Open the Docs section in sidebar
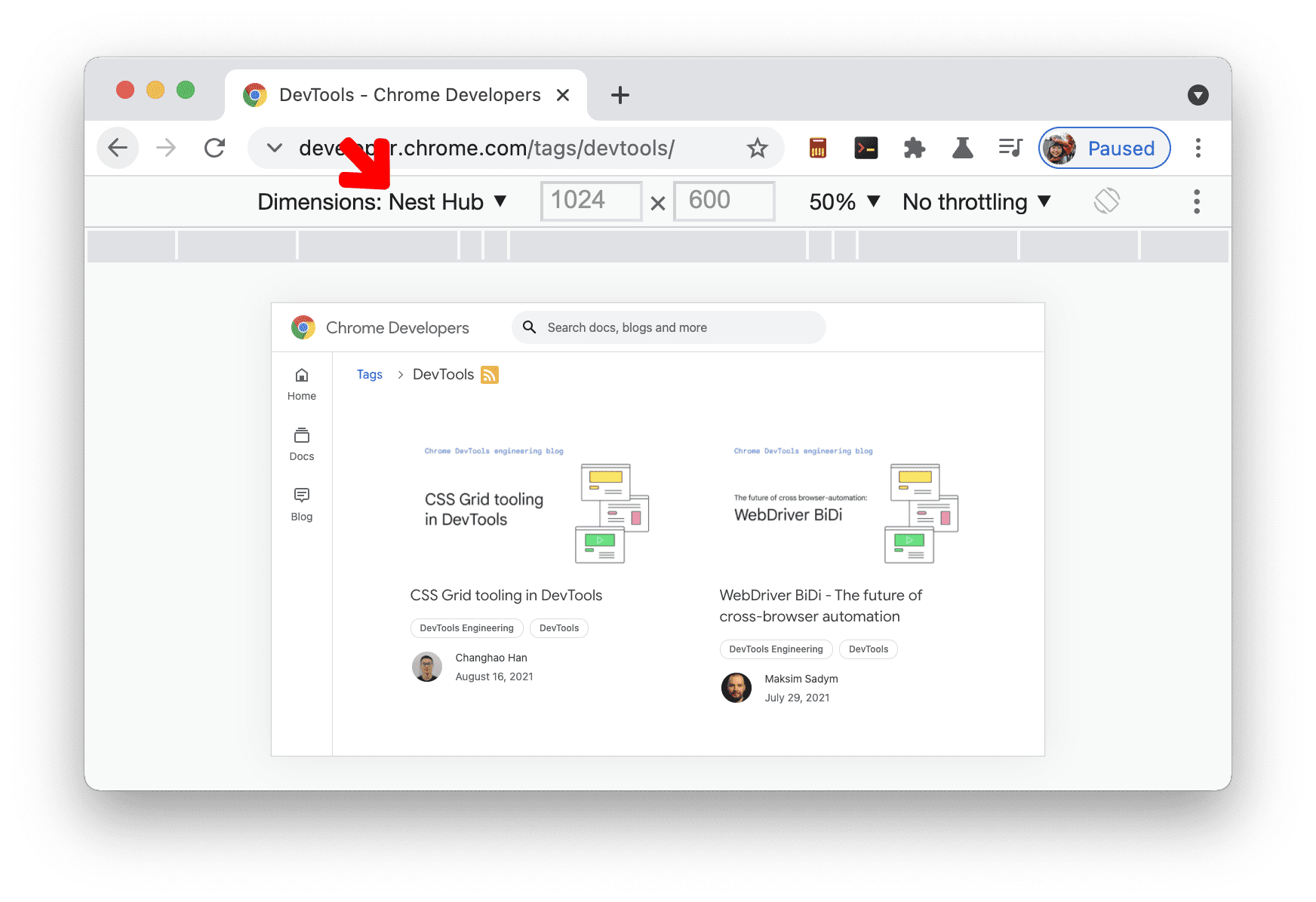The height and width of the screenshot is (902, 1316). [301, 443]
